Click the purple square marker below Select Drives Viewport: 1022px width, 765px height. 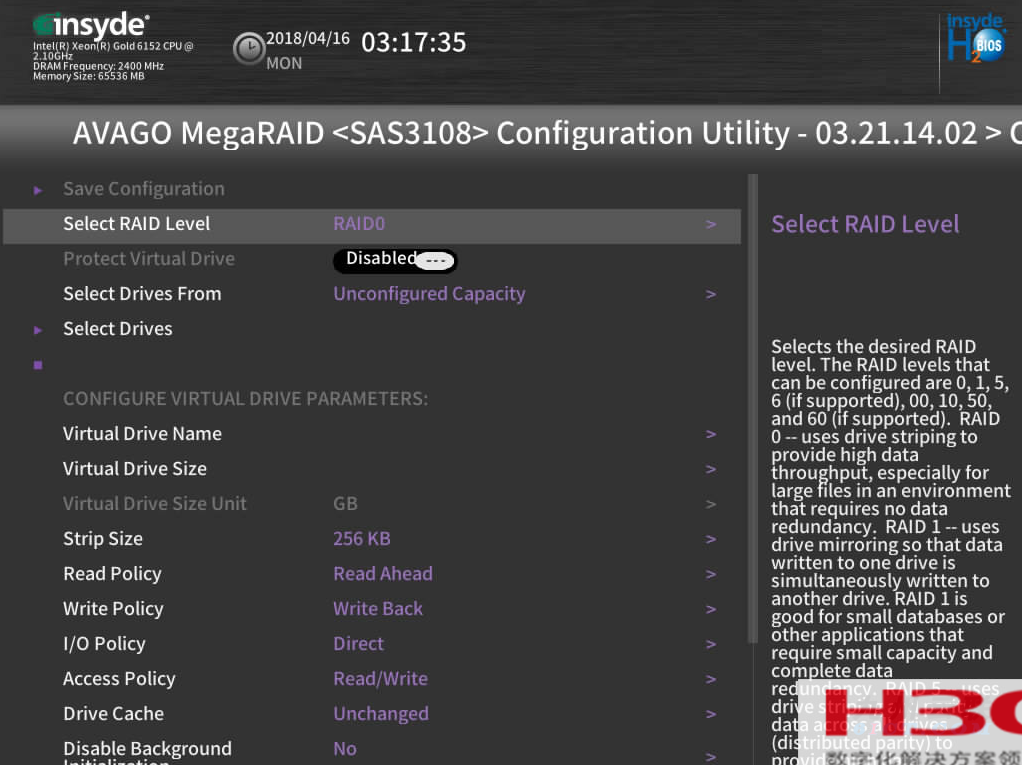[x=38, y=365]
